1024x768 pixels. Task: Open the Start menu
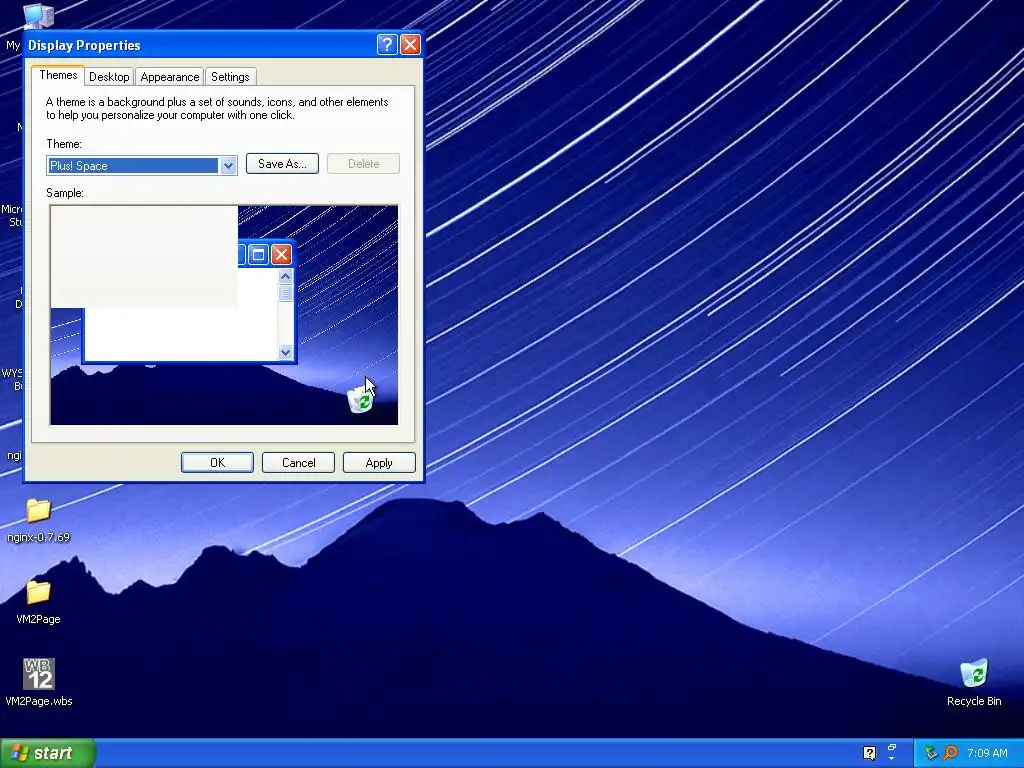[x=48, y=753]
